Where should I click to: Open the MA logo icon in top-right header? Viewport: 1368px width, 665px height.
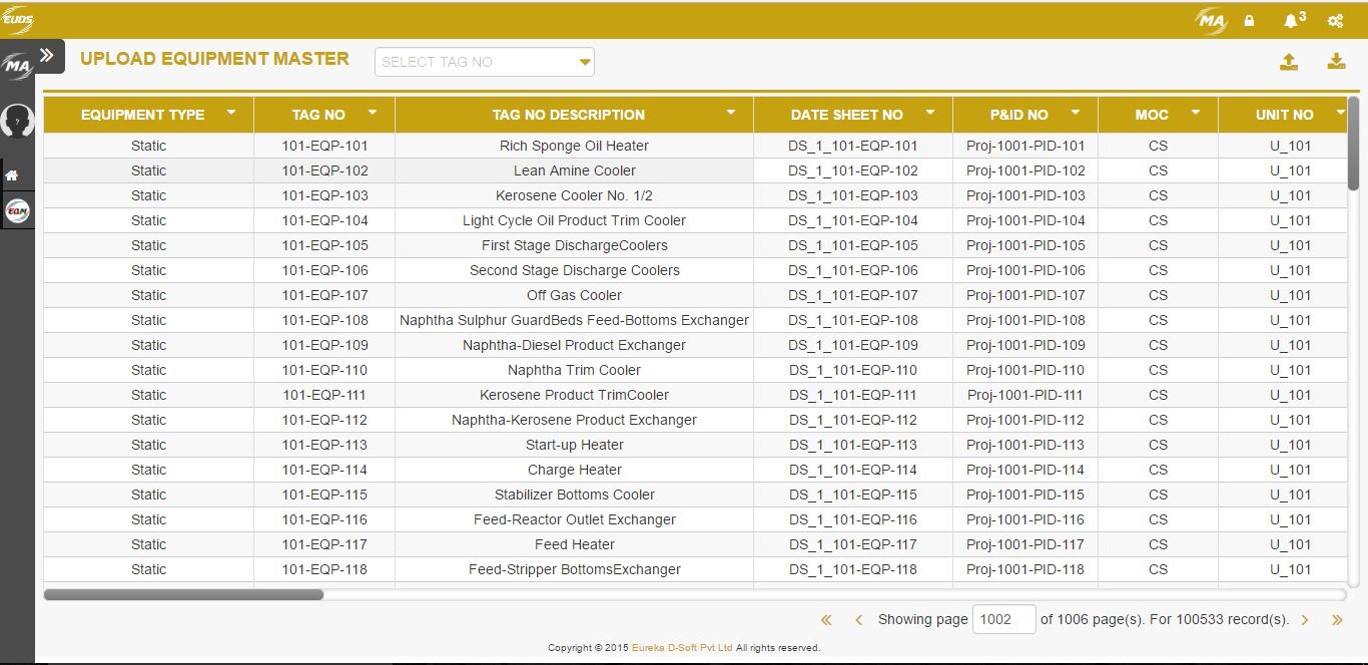click(1212, 20)
